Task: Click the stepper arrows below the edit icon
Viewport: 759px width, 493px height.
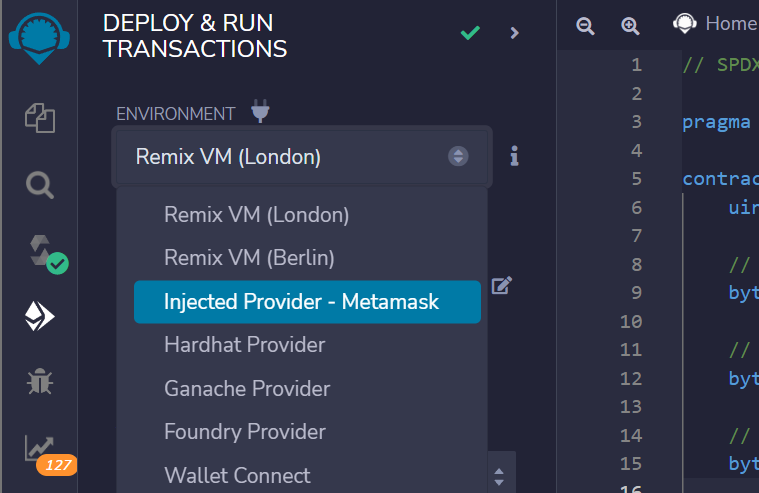Action: tap(499, 477)
